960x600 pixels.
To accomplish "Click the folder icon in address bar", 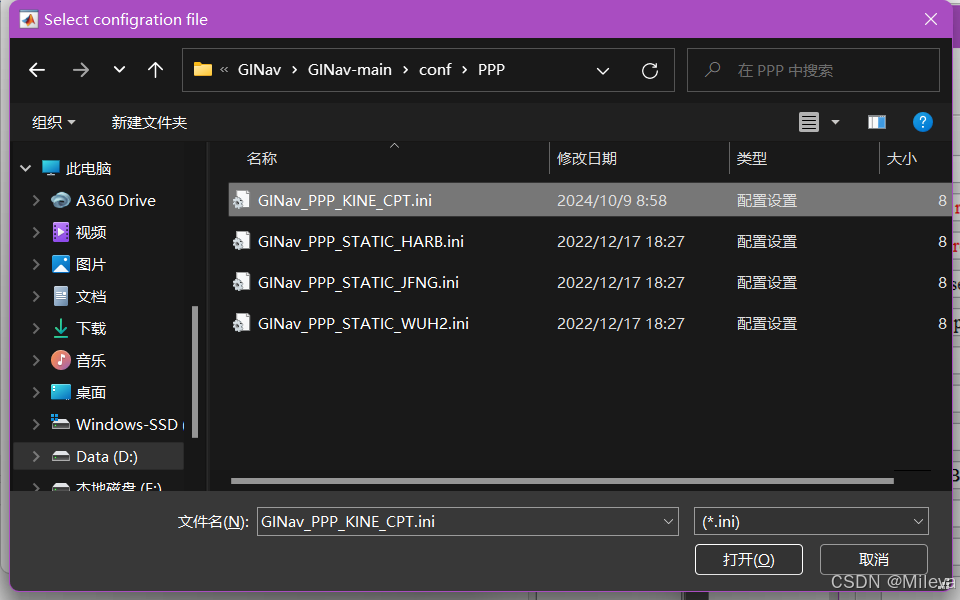I will pyautogui.click(x=203, y=69).
